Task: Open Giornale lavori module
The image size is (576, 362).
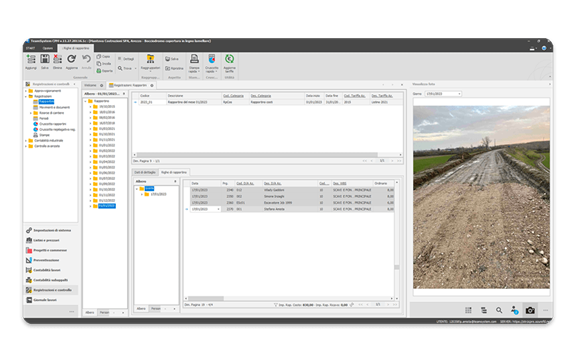Action: 50,300
